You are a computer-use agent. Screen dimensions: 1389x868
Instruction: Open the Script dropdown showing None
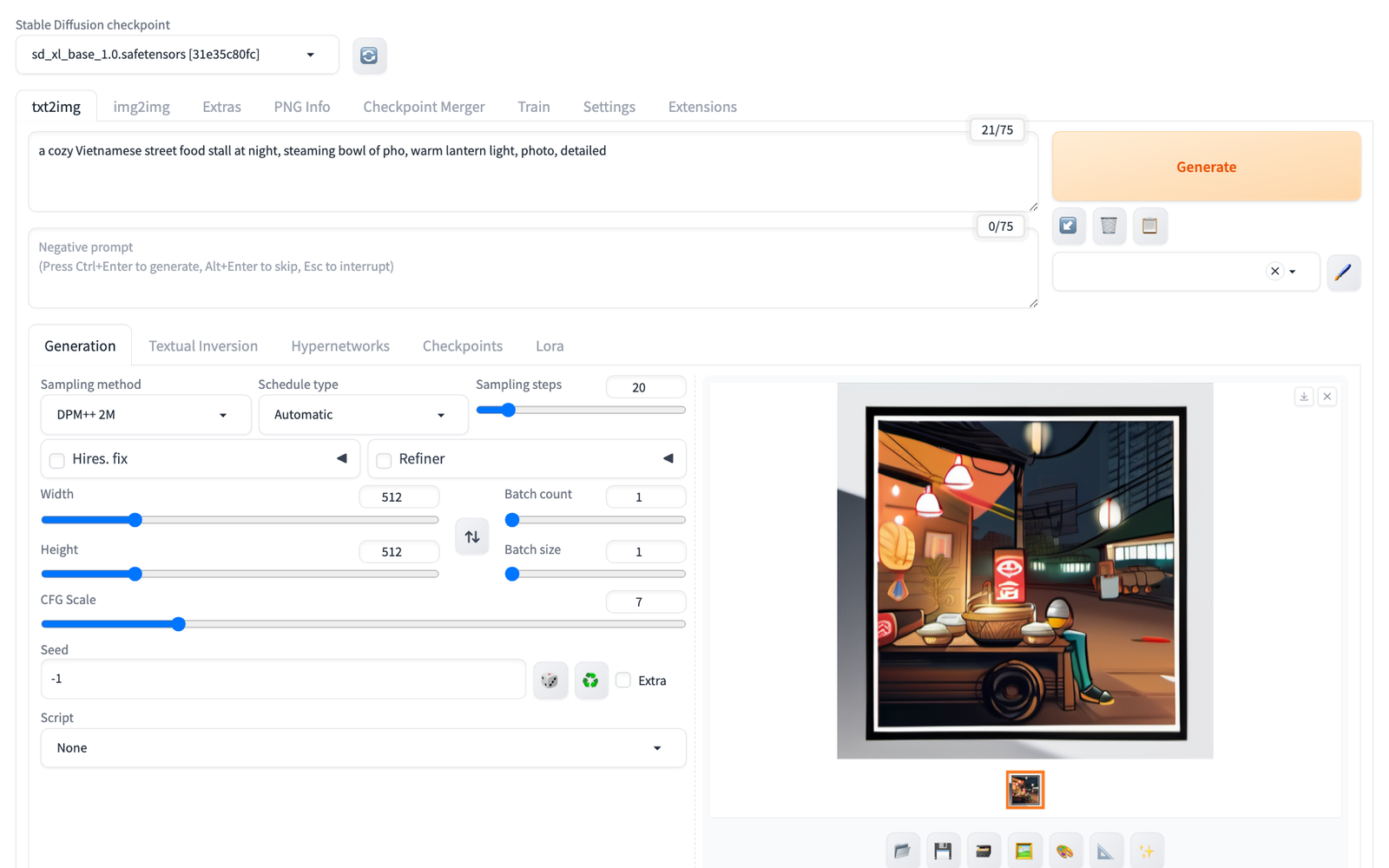point(363,748)
